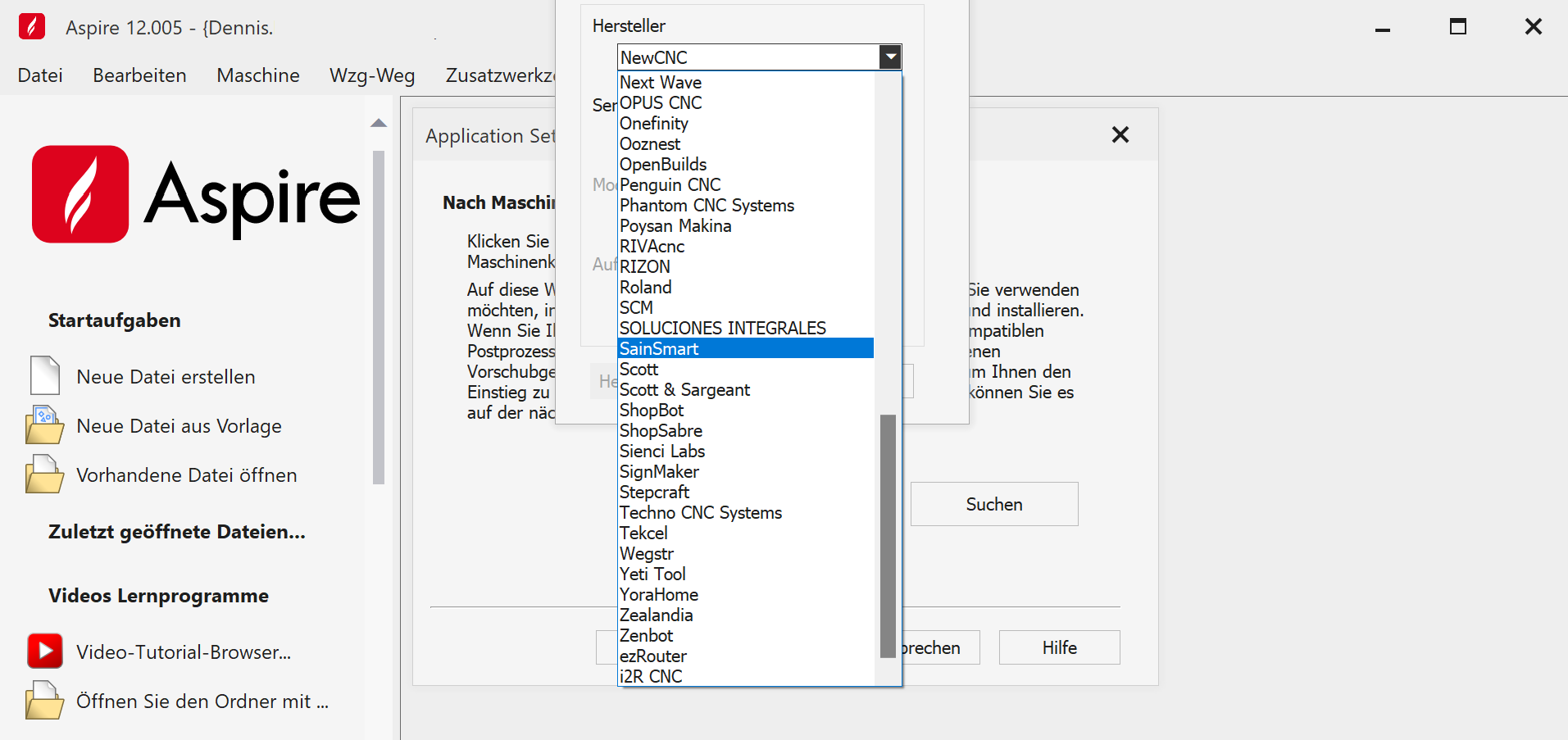Choose Stepcraft manufacturer
This screenshot has height=740, width=1568.
(746, 492)
